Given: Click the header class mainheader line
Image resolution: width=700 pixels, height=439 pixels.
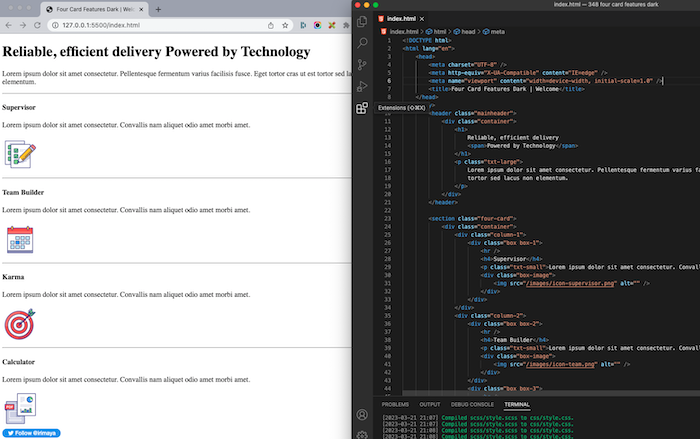Looking at the screenshot, I should (x=472, y=113).
